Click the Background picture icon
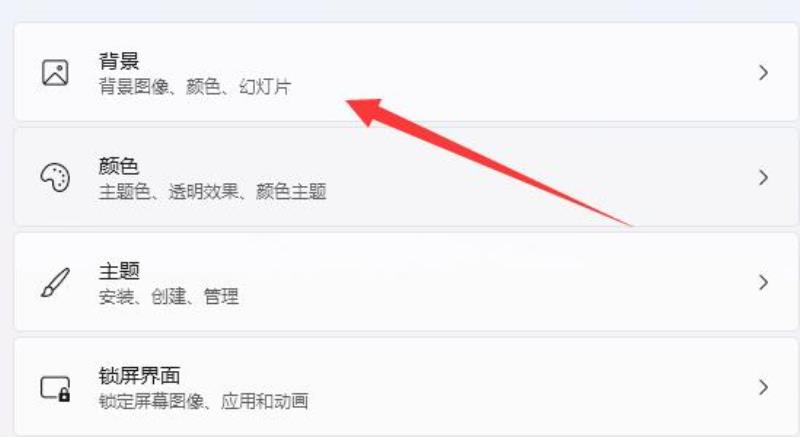This screenshot has width=800, height=437. point(55,72)
